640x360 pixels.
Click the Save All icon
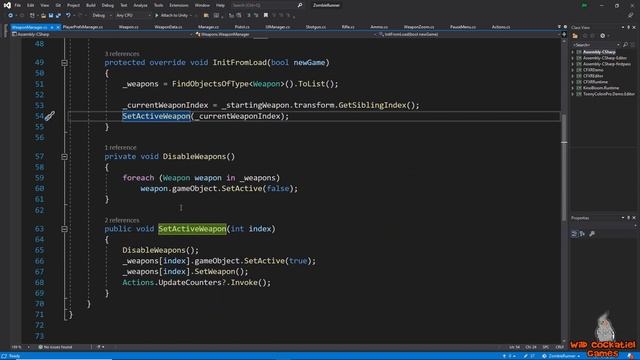58,16
